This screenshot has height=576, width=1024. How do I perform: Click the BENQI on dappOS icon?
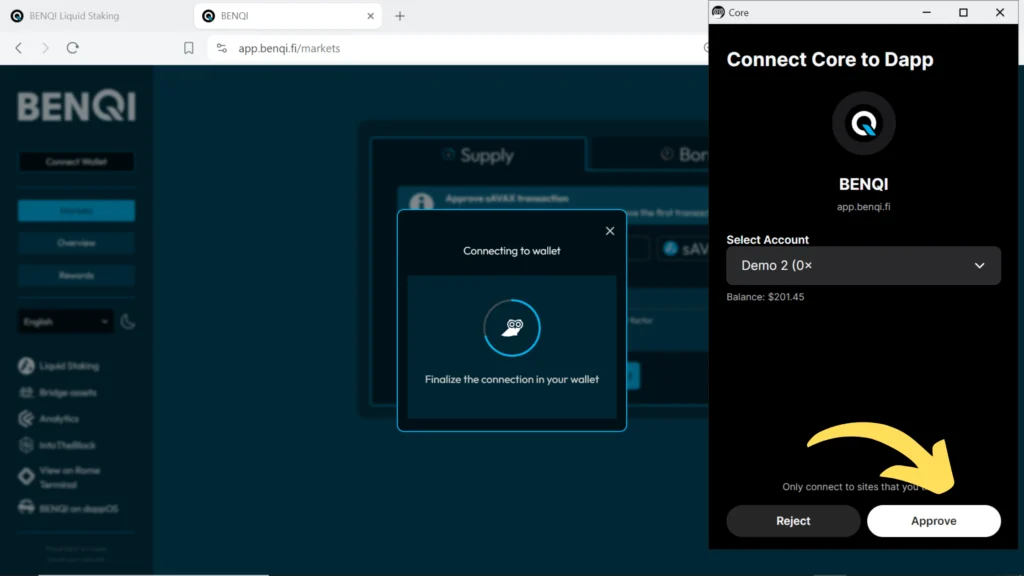(26, 508)
